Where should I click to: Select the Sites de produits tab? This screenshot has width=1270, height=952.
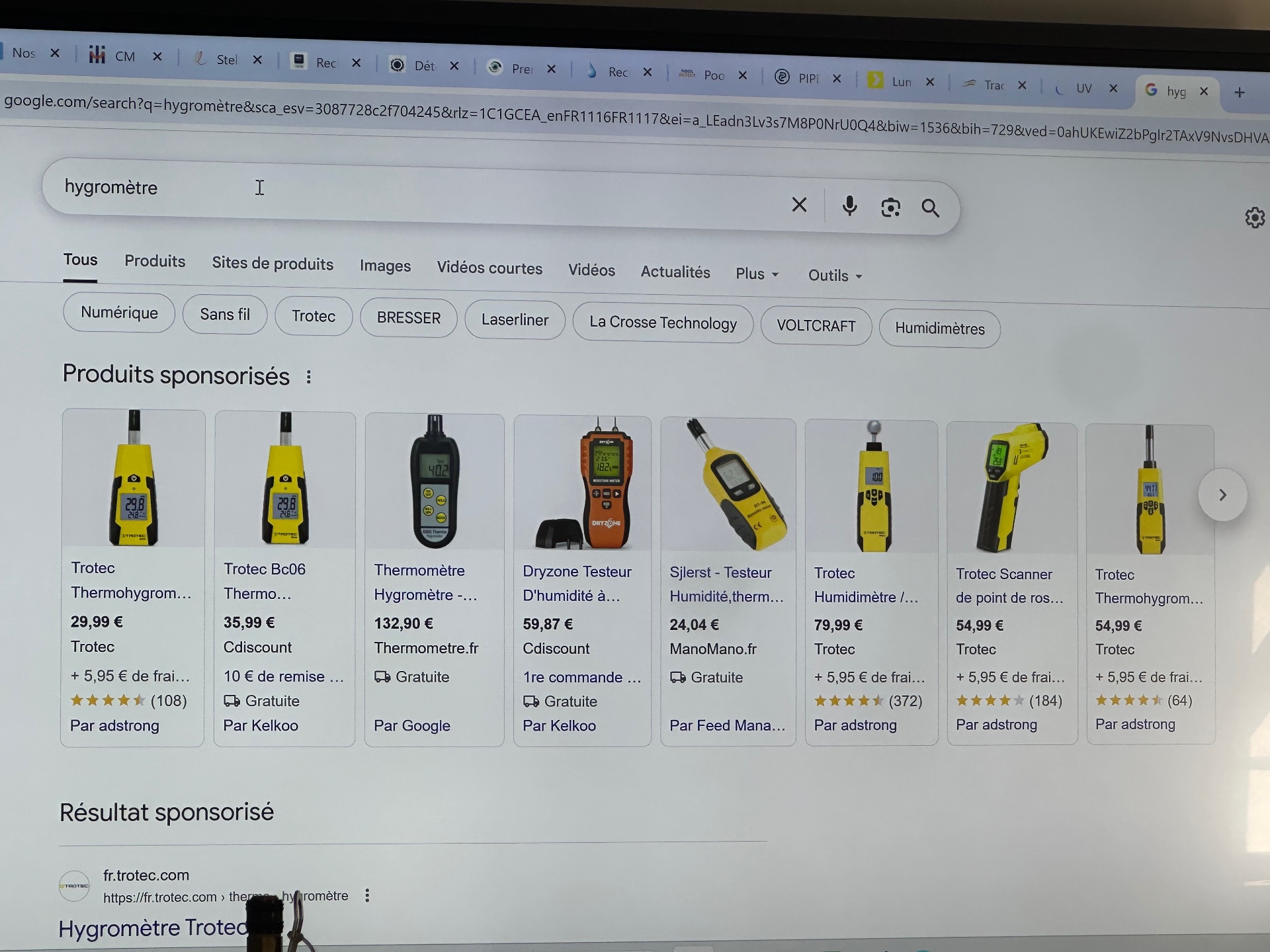tap(273, 263)
